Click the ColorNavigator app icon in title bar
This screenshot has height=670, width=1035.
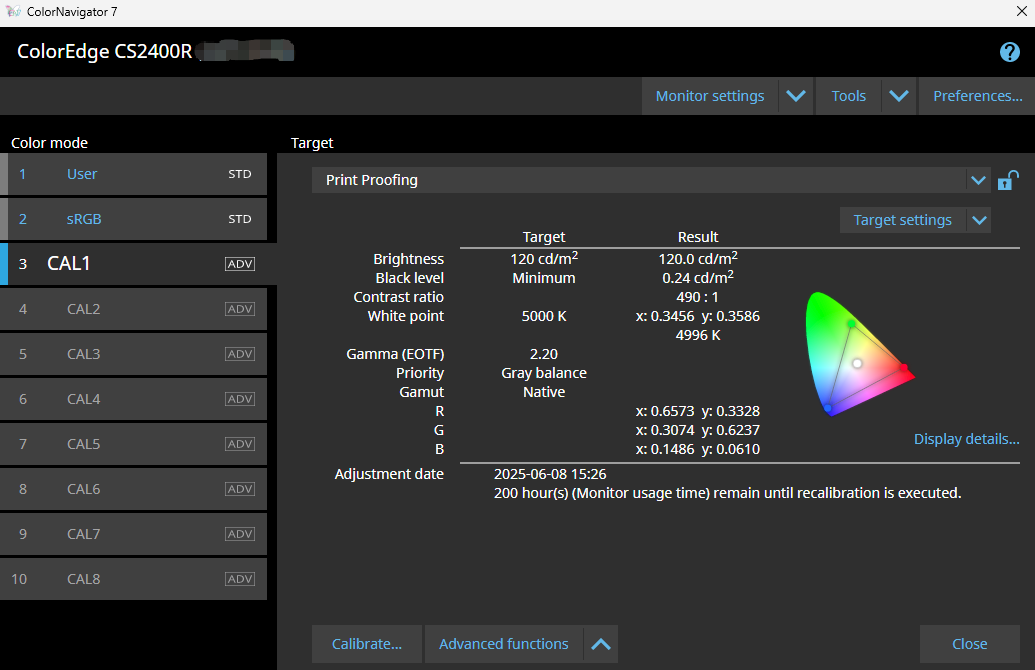pyautogui.click(x=13, y=11)
